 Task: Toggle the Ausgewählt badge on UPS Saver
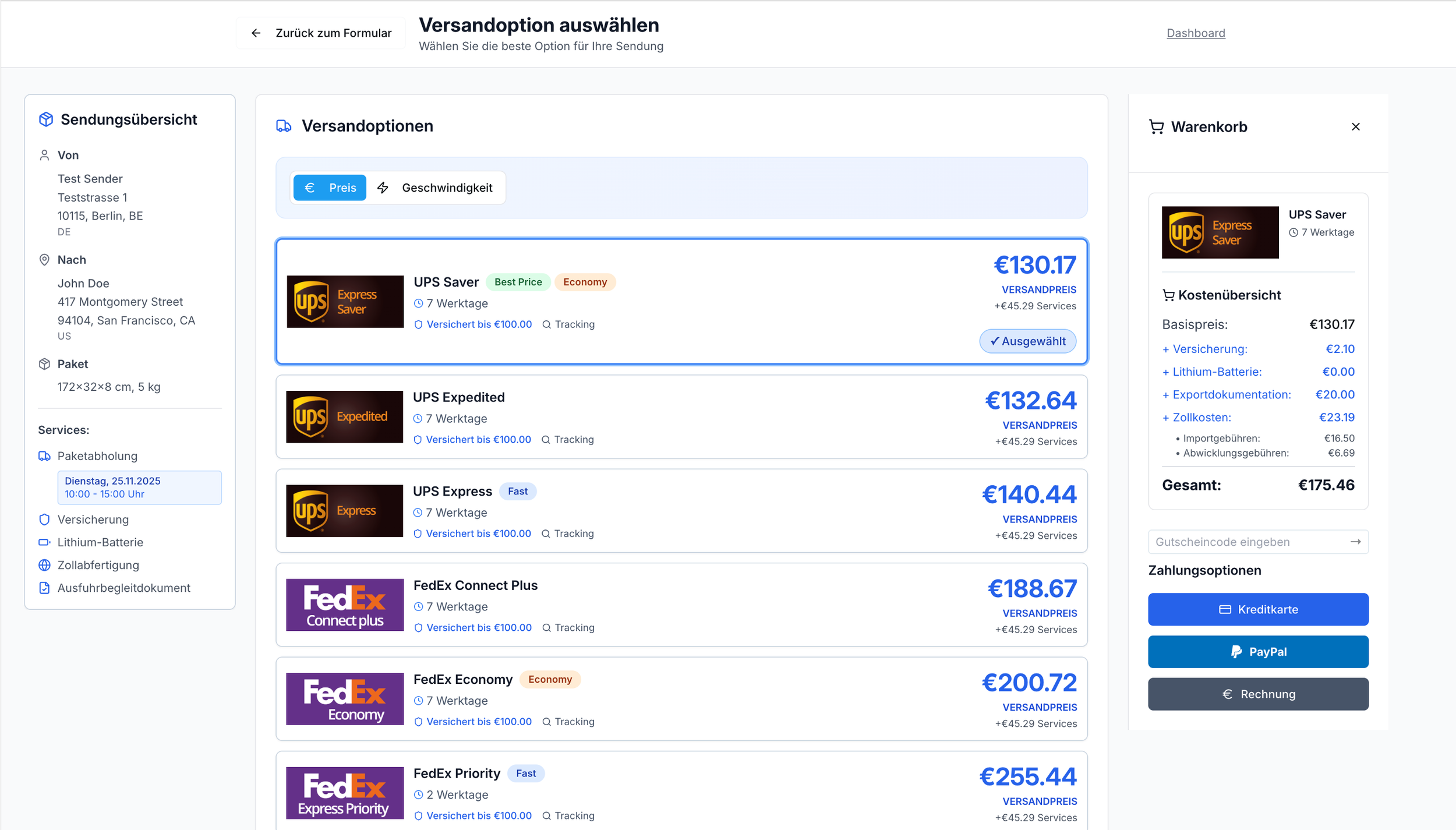click(1027, 341)
